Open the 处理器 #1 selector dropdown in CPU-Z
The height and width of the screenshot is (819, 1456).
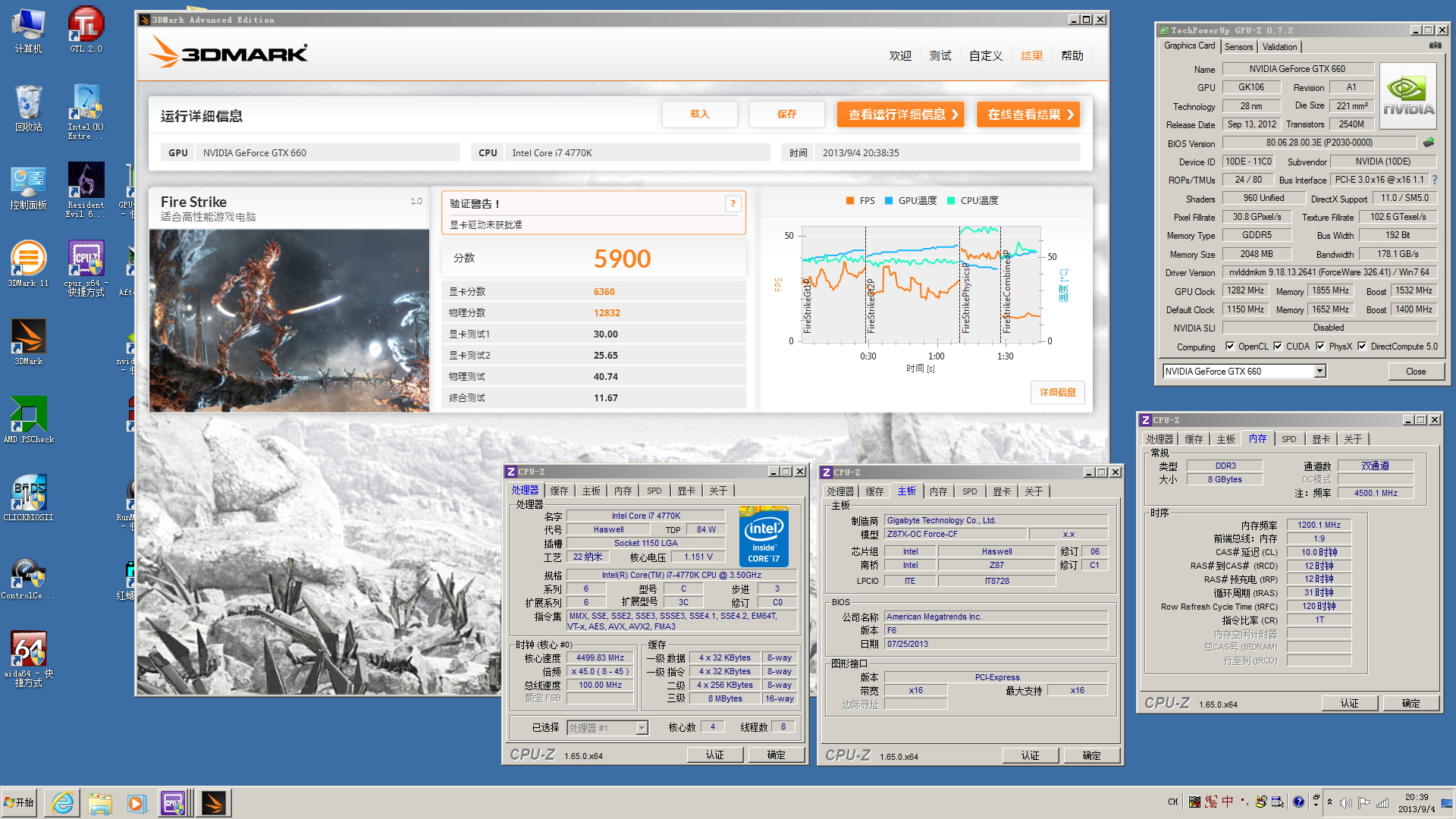(x=642, y=728)
